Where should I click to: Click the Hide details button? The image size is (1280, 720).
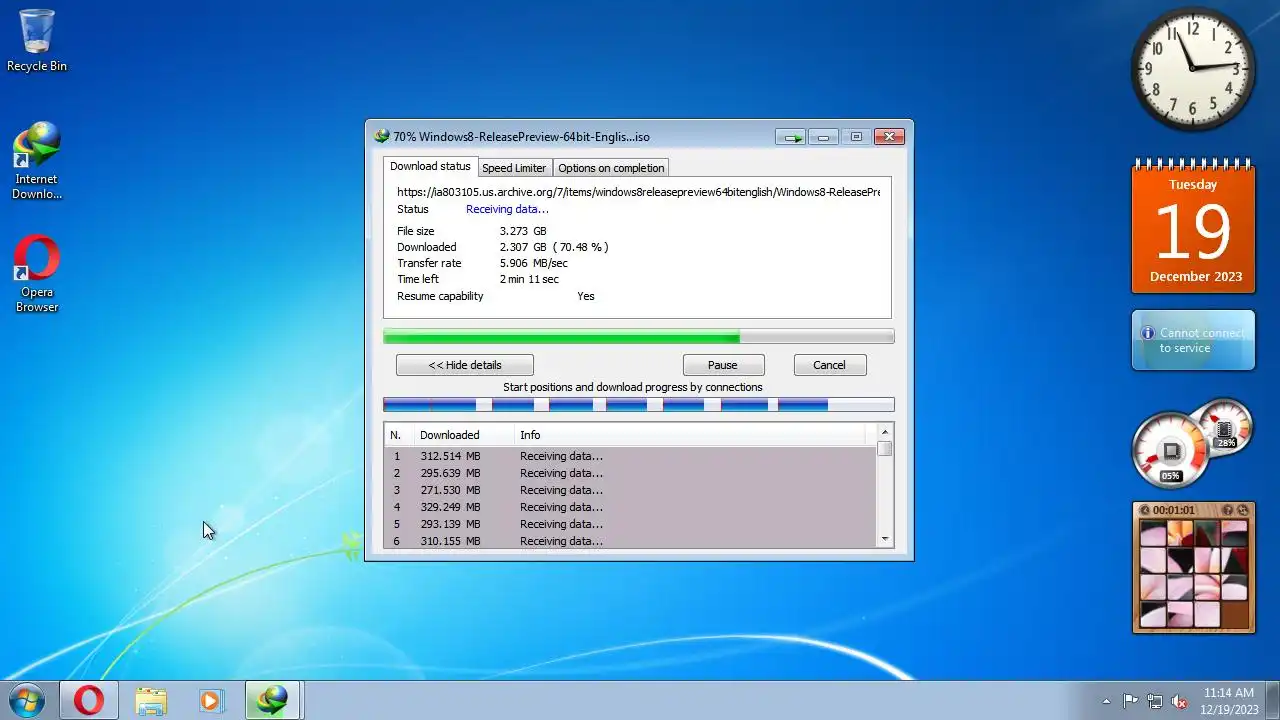click(x=465, y=365)
